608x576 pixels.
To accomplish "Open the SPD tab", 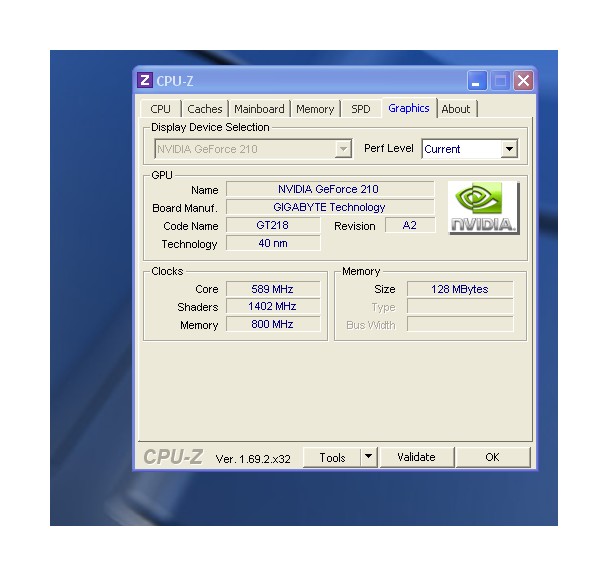I will [361, 109].
